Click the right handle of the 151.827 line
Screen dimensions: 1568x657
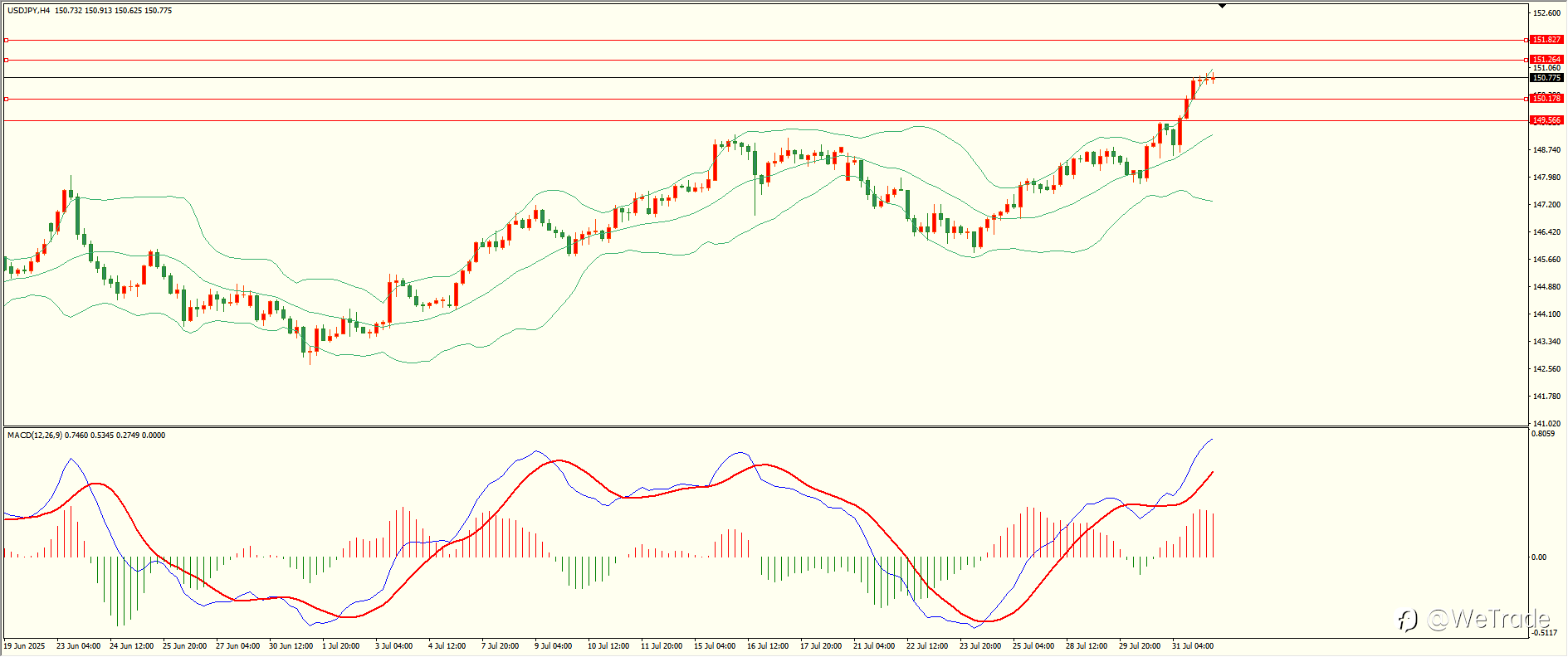[x=1526, y=40]
